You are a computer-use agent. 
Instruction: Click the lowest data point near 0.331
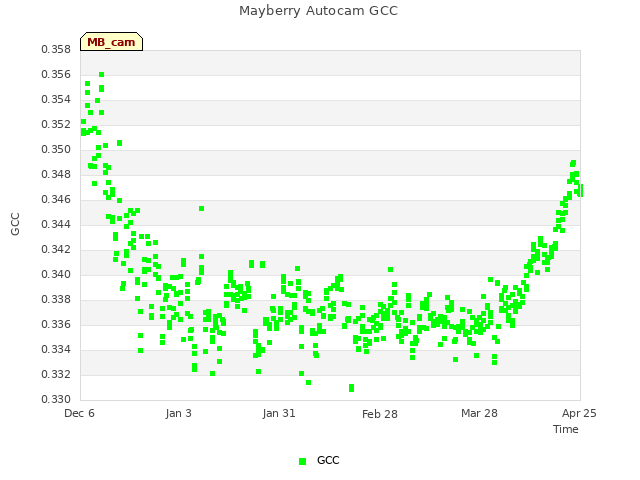[351, 388]
